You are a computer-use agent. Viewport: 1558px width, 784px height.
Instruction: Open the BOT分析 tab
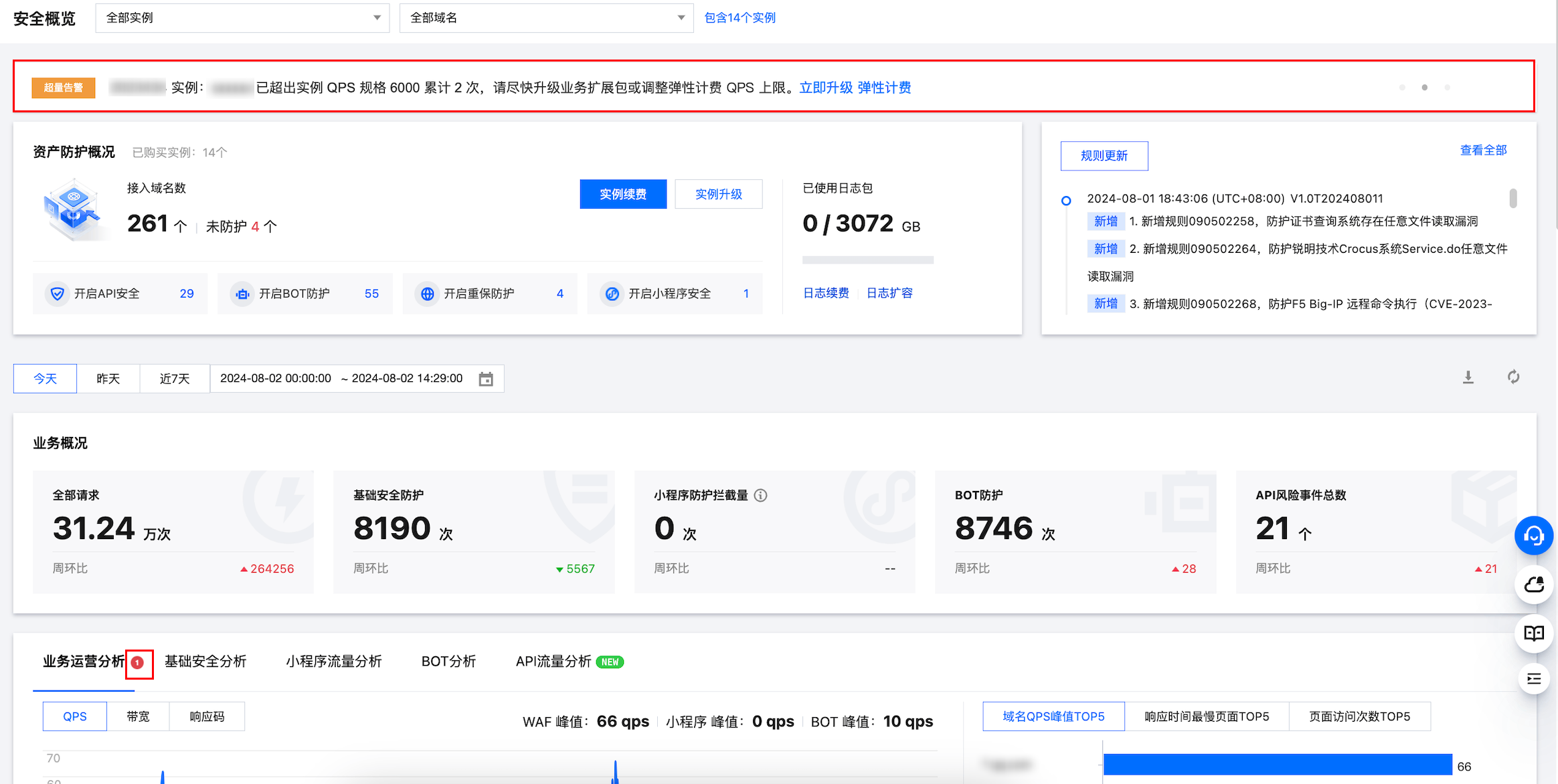click(448, 662)
